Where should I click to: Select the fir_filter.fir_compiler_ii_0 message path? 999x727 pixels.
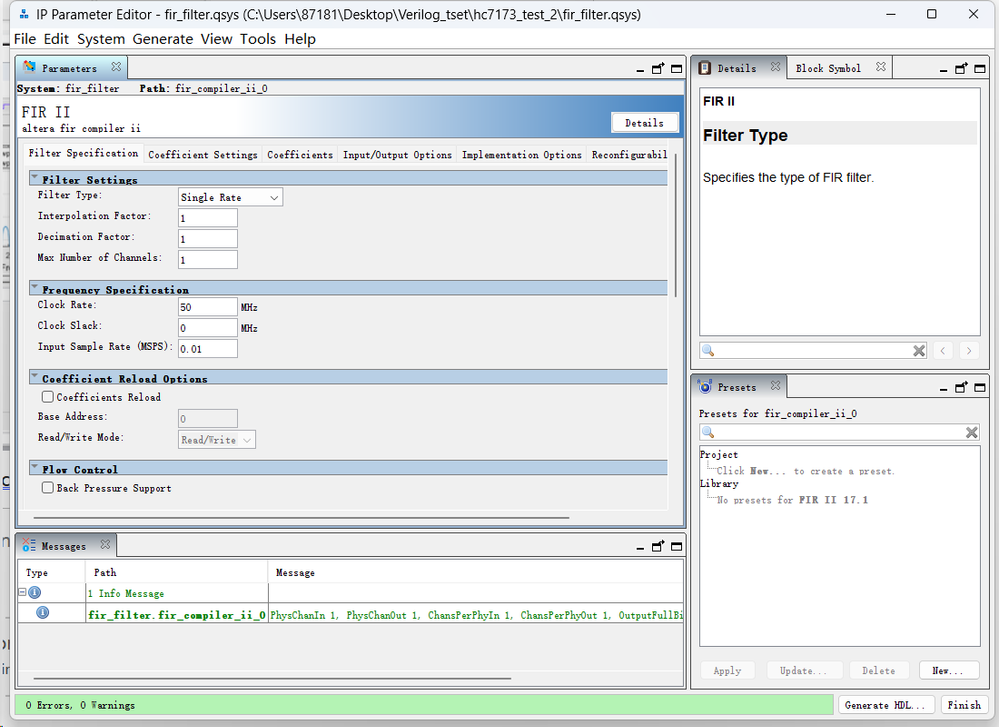point(176,615)
